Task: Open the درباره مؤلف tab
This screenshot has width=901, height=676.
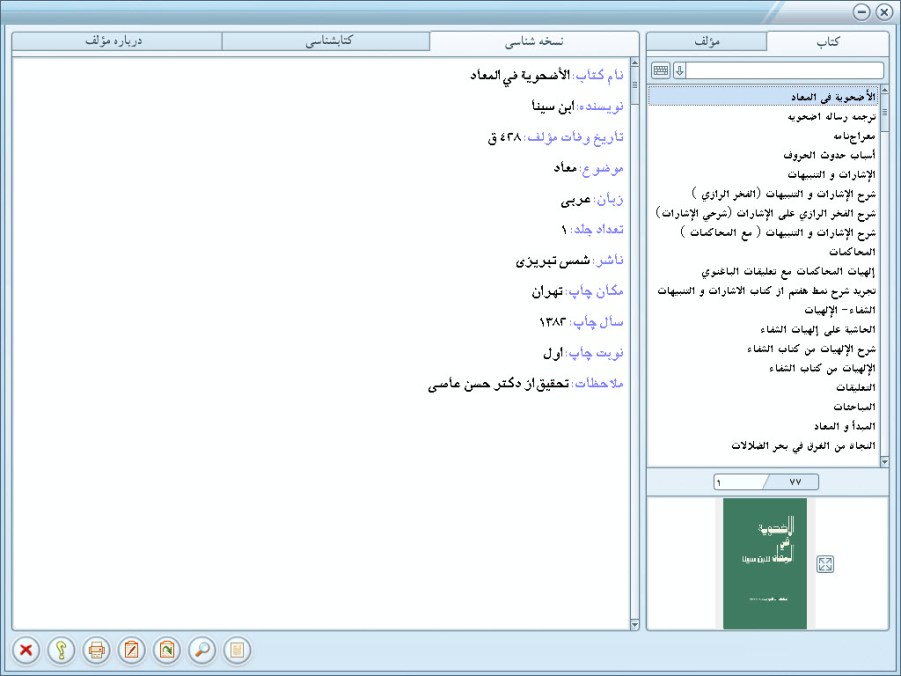Action: 116,41
